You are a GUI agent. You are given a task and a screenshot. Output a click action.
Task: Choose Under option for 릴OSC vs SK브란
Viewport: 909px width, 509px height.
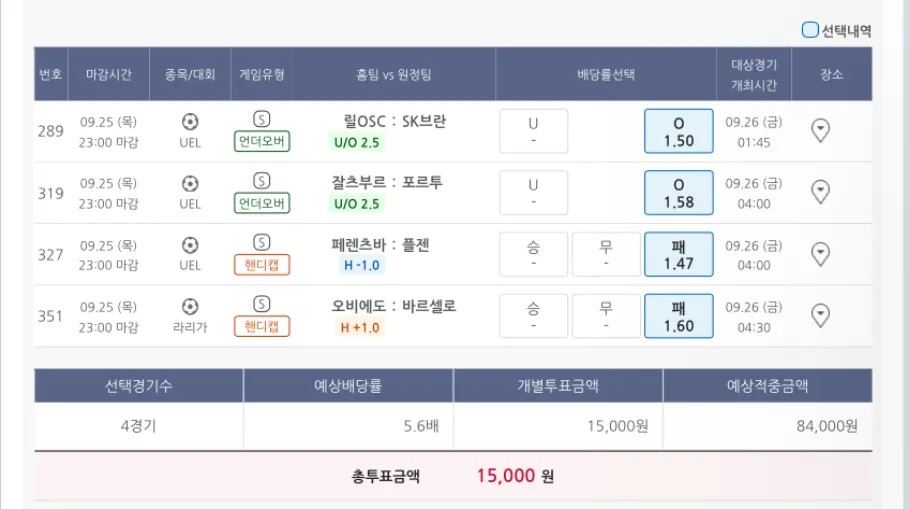coord(533,131)
